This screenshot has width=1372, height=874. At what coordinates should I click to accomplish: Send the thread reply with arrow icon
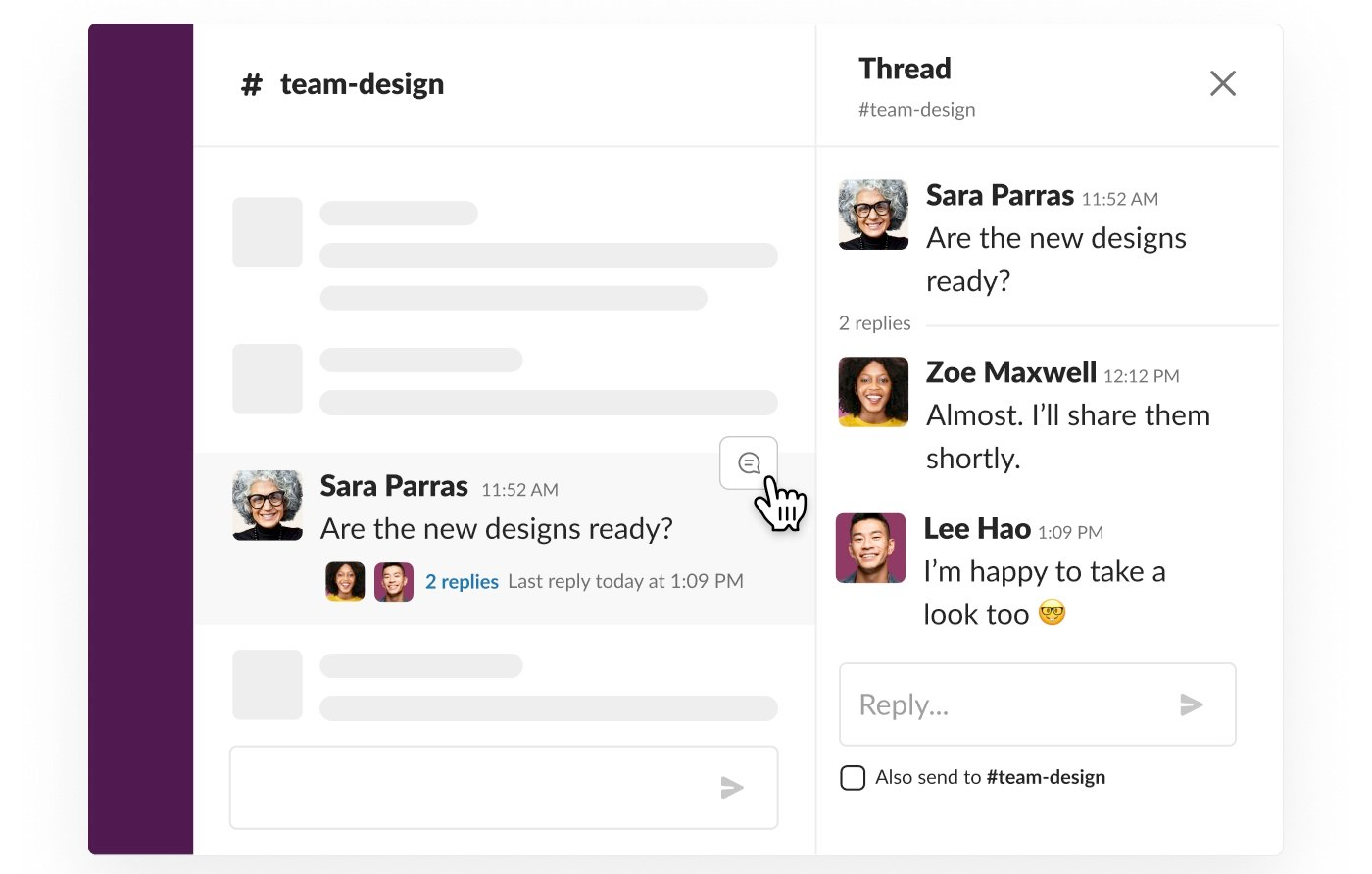pyautogui.click(x=1191, y=704)
